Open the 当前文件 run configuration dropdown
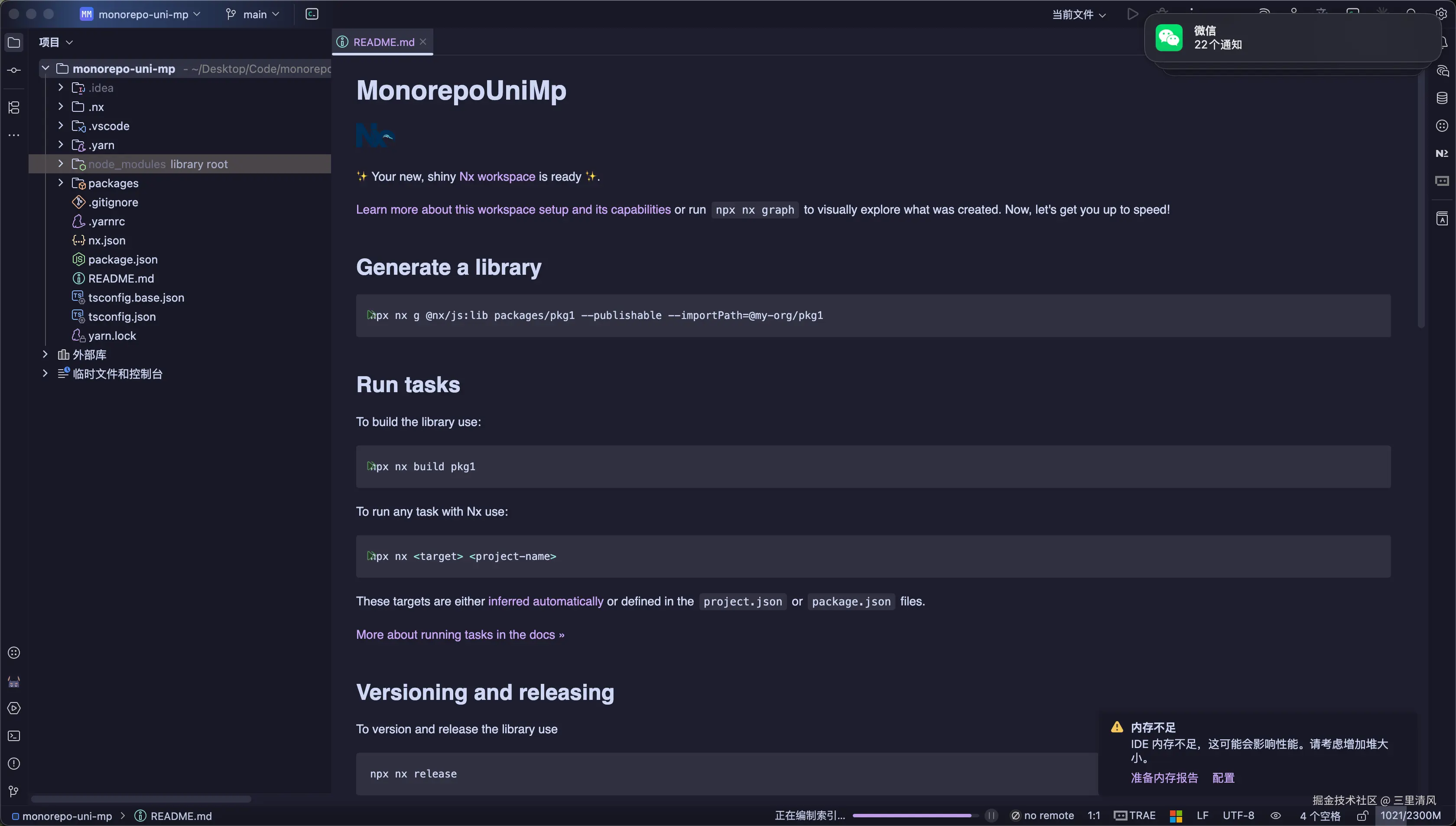Image resolution: width=1456 pixels, height=826 pixels. tap(1078, 14)
